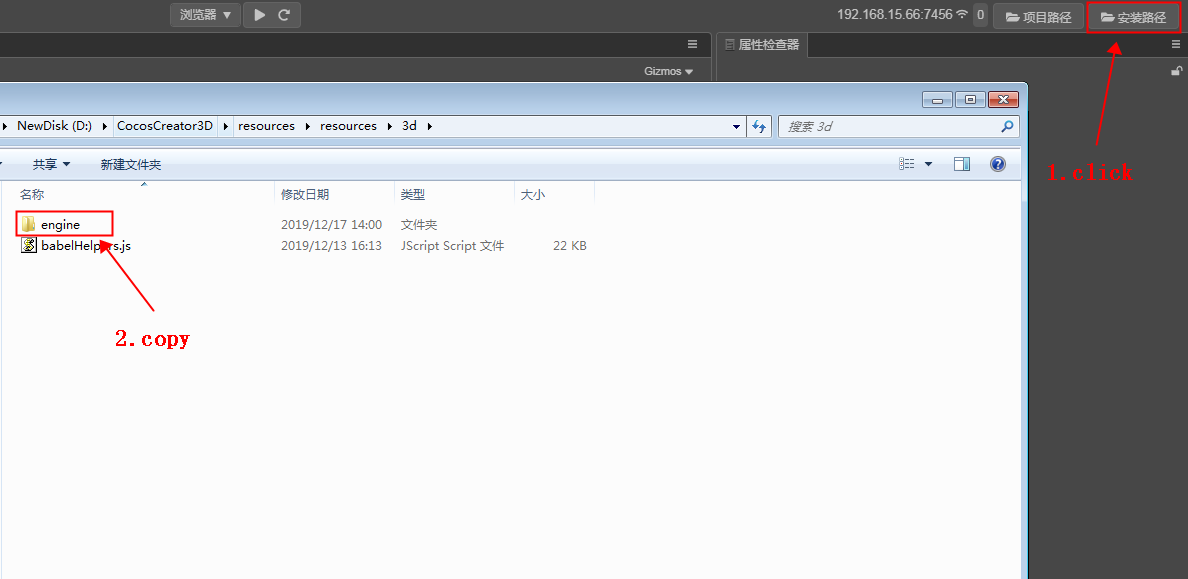
Task: Click the 项目路径 button
Action: (x=1038, y=17)
